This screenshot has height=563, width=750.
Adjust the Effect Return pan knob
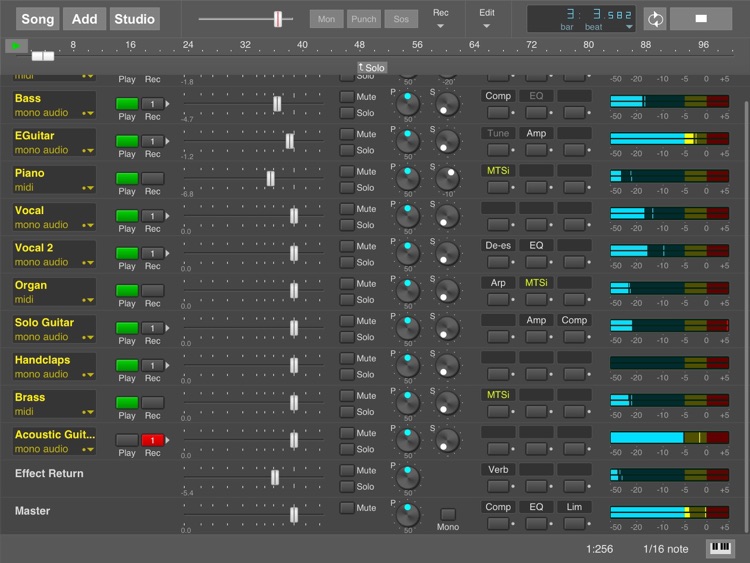click(408, 478)
